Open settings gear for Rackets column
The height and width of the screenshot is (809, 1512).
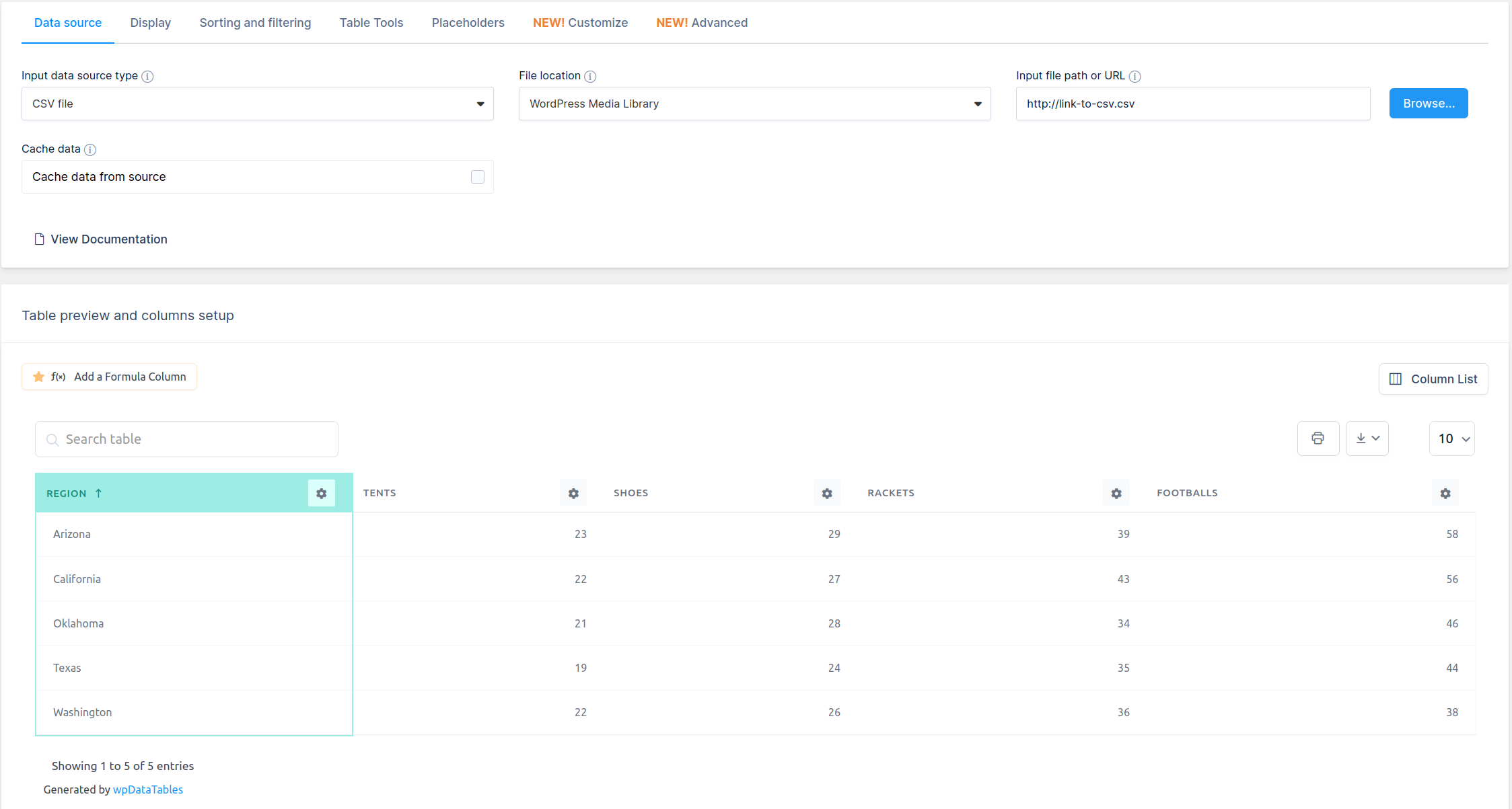pos(1116,494)
